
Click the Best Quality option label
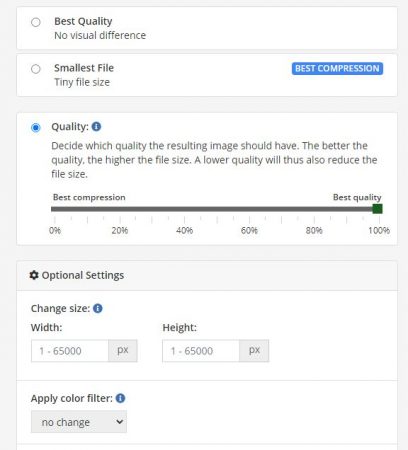coord(83,21)
